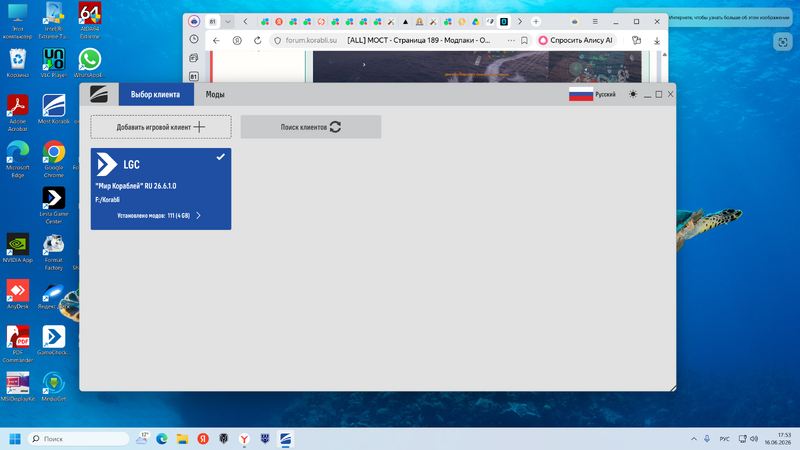Click РУС input language indicator
800x450 pixels.
click(724, 439)
